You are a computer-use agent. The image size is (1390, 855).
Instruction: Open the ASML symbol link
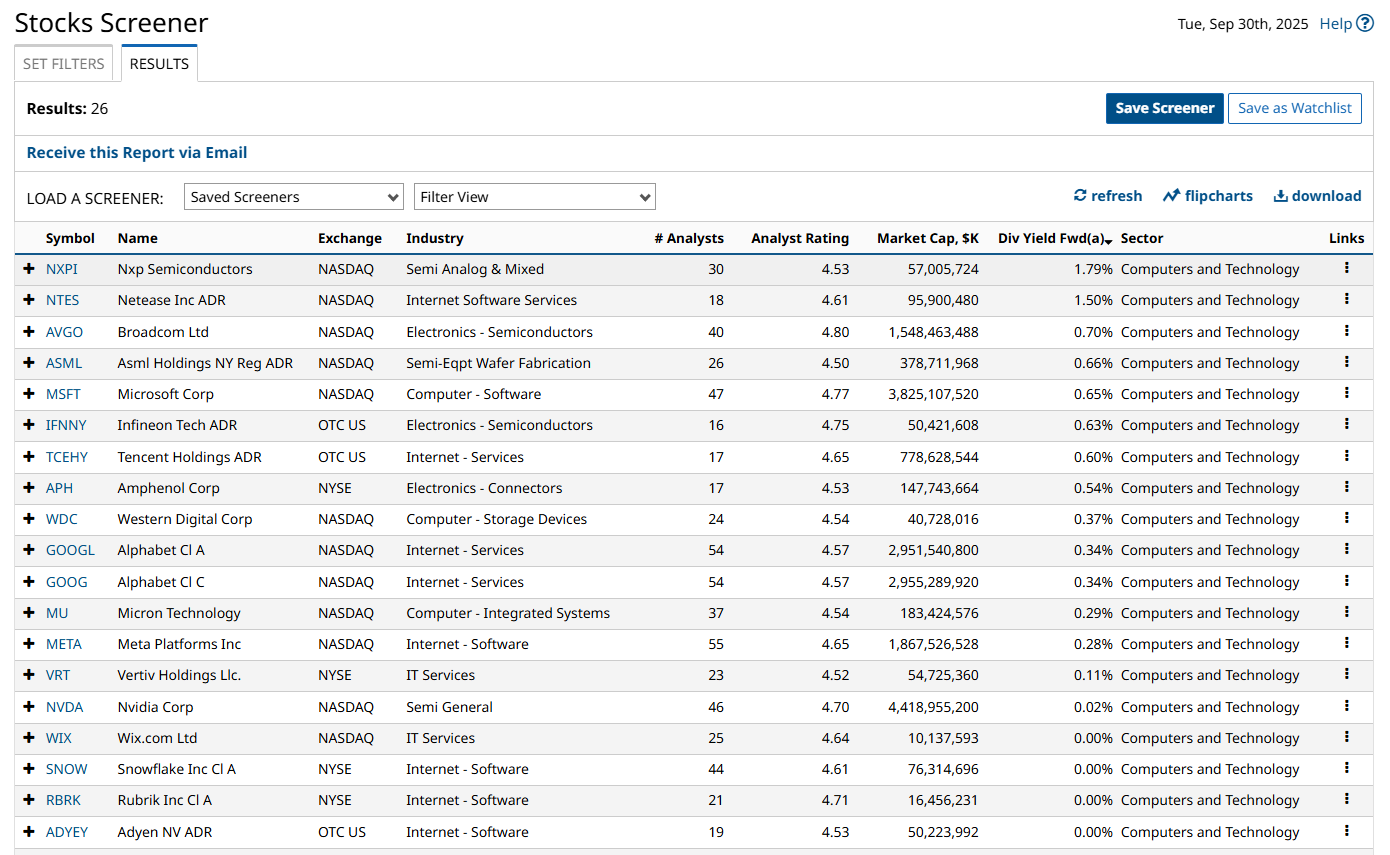(x=64, y=363)
